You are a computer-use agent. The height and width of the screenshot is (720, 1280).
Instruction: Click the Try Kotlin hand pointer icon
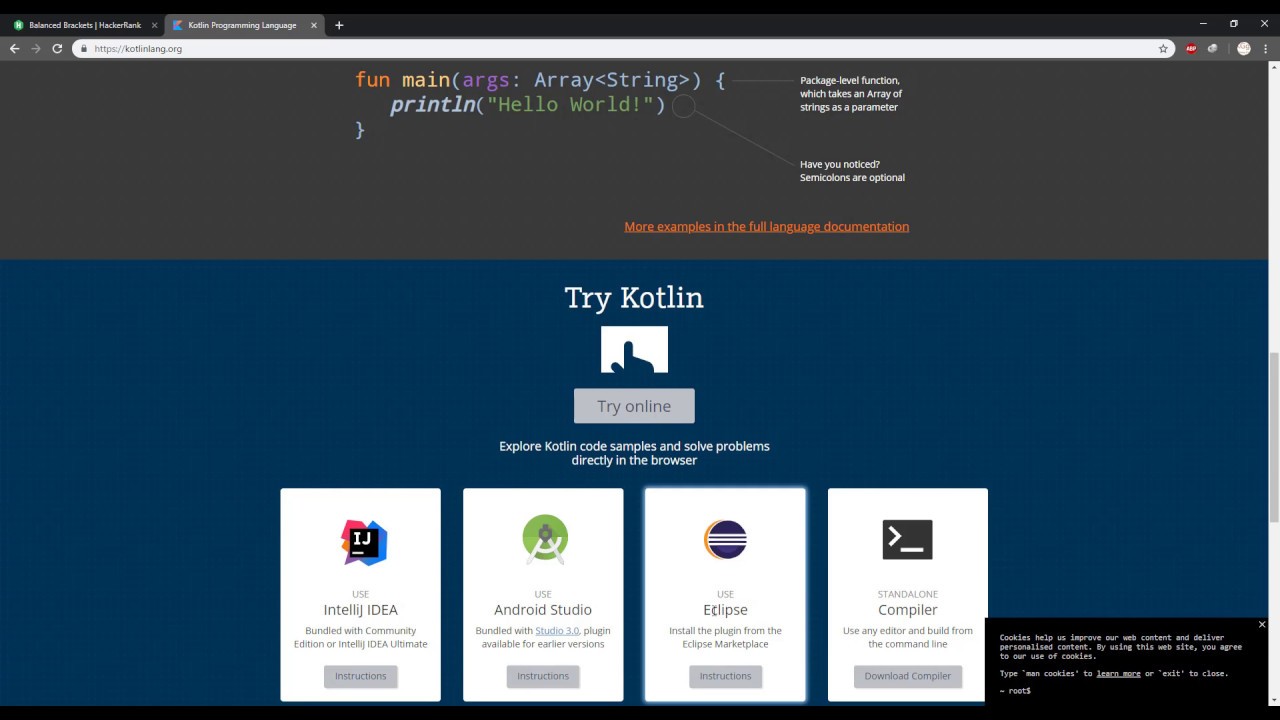tap(634, 349)
